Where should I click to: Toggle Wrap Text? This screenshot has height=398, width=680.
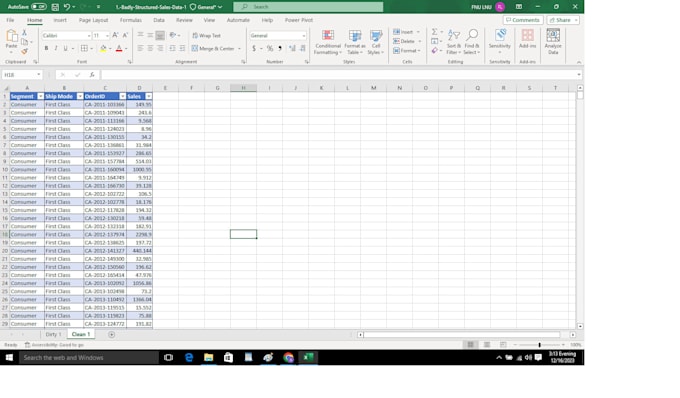coord(206,36)
